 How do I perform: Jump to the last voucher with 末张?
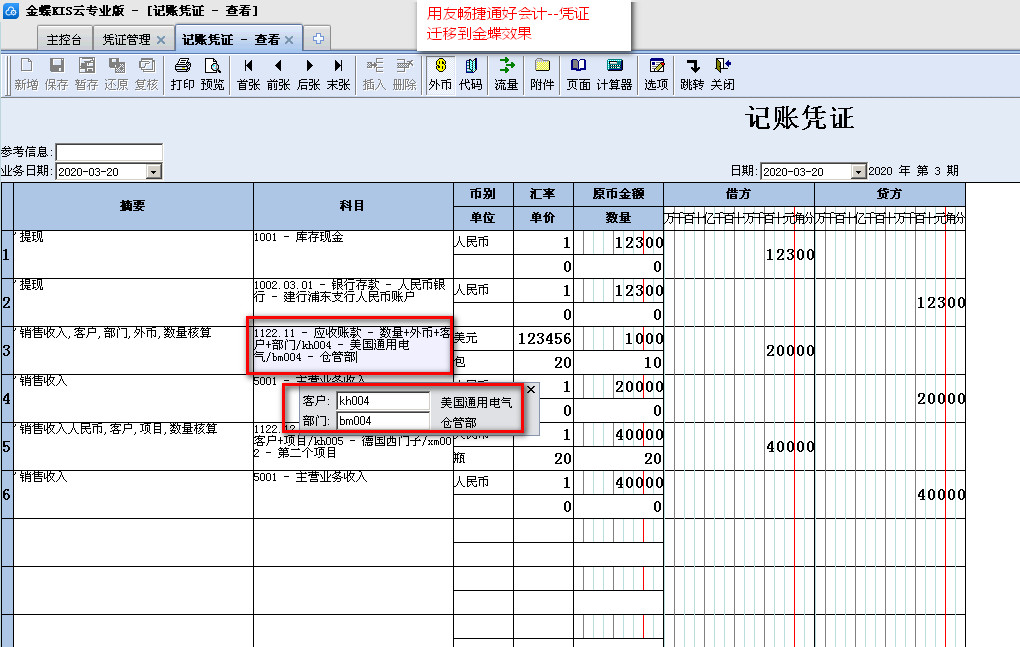point(338,74)
